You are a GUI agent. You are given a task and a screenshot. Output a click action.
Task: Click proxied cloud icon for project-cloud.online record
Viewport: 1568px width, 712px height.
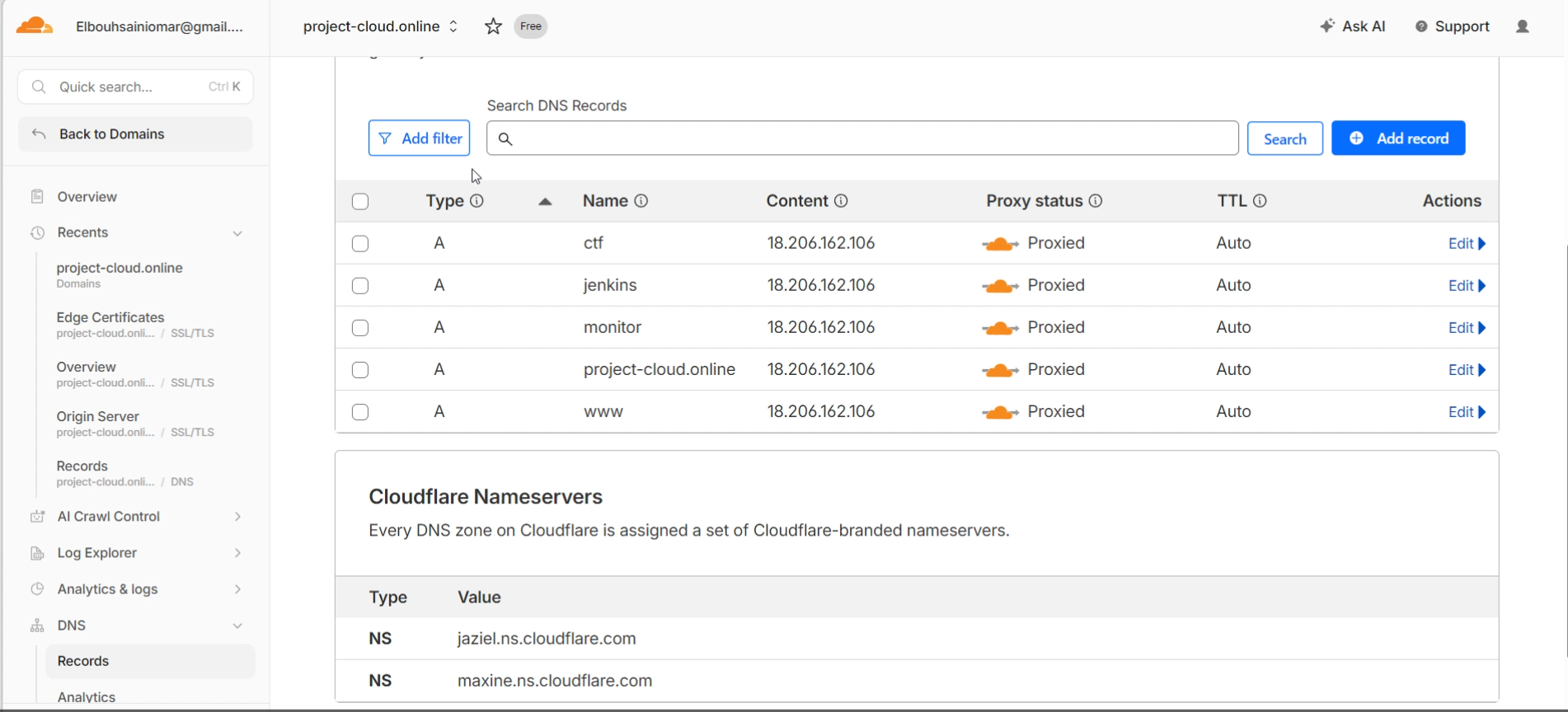[x=1000, y=370]
